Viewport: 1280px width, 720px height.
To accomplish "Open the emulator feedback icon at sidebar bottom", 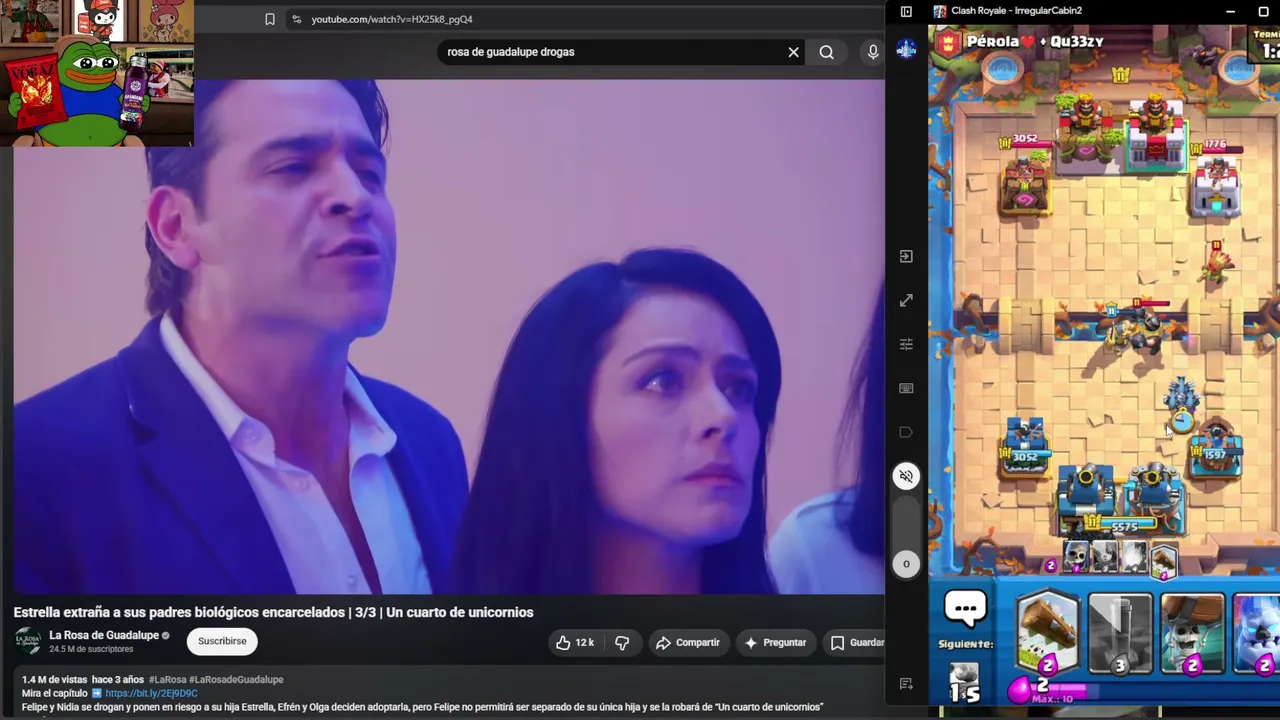I will point(906,684).
